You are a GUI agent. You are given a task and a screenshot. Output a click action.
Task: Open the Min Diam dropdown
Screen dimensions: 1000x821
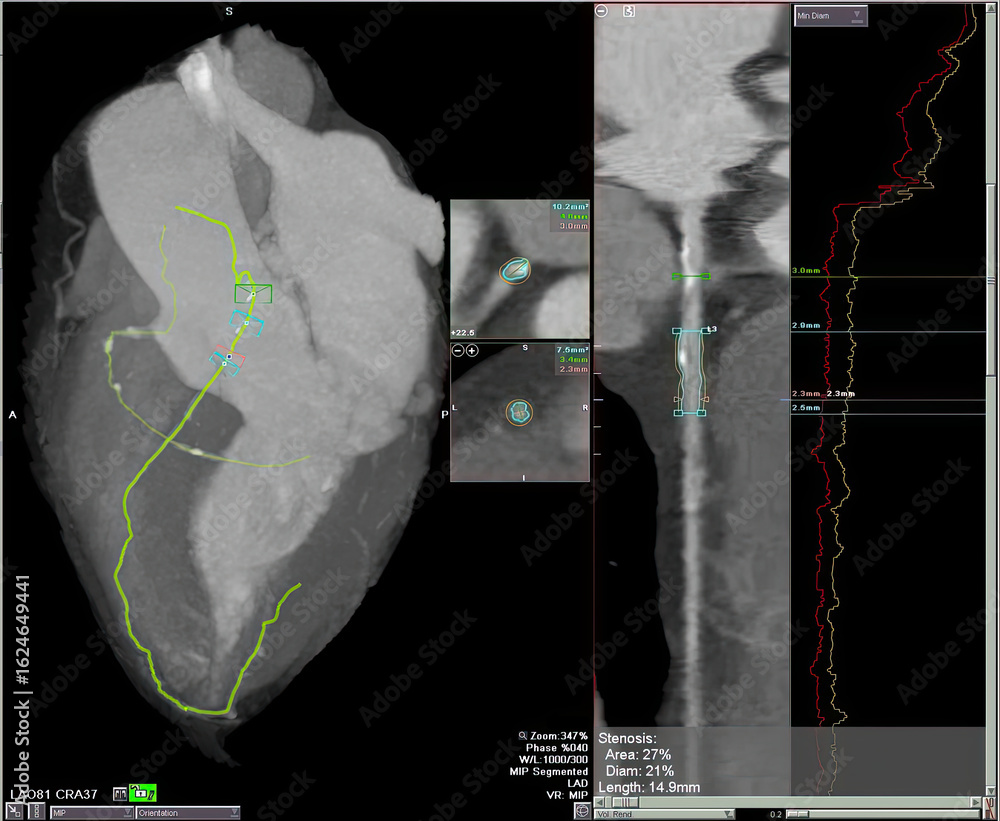831,15
